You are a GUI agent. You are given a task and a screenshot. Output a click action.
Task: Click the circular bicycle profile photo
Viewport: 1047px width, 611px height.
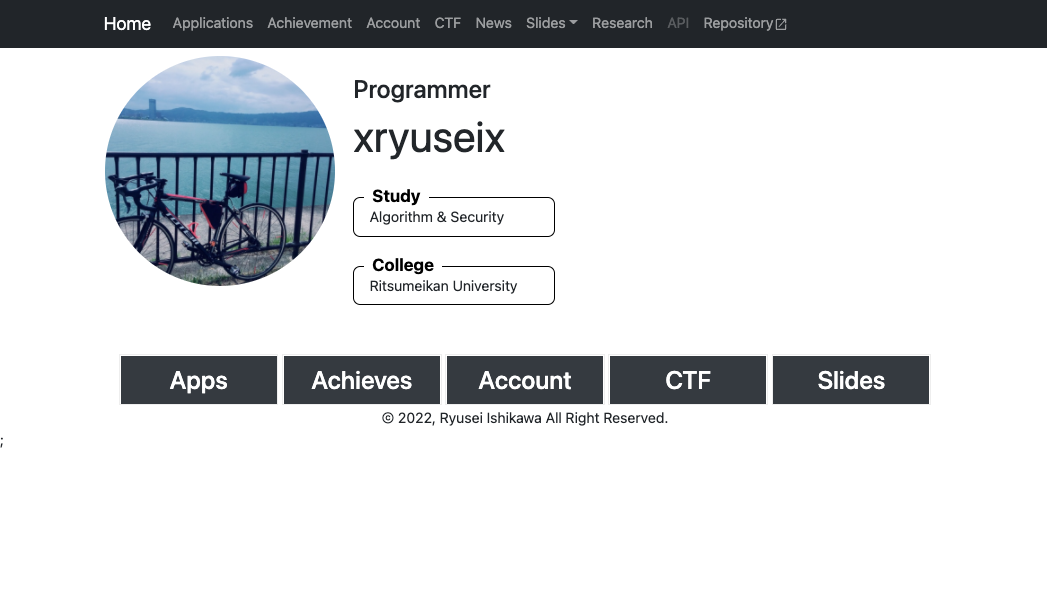220,171
